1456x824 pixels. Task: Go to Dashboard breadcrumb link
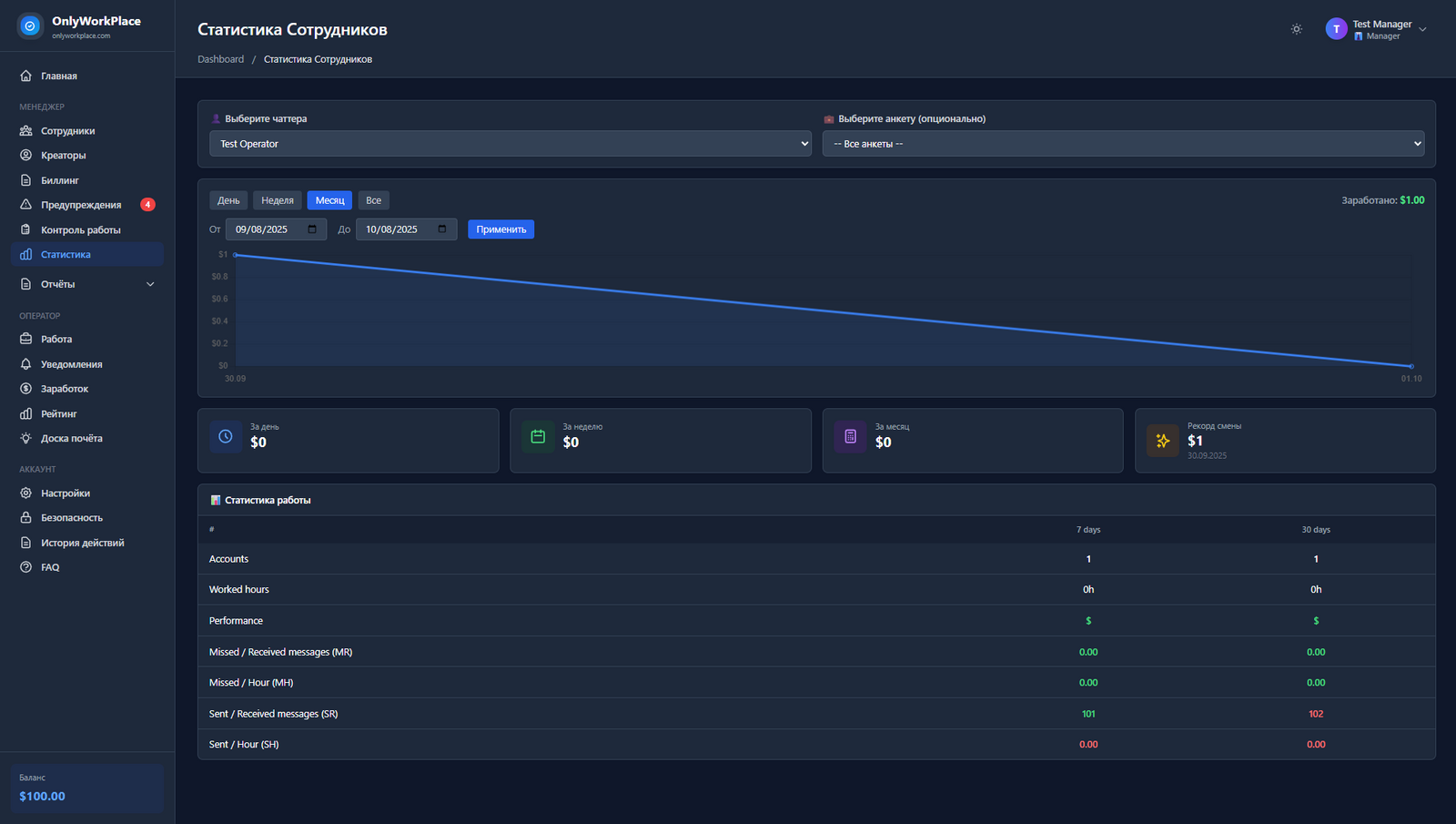221,59
